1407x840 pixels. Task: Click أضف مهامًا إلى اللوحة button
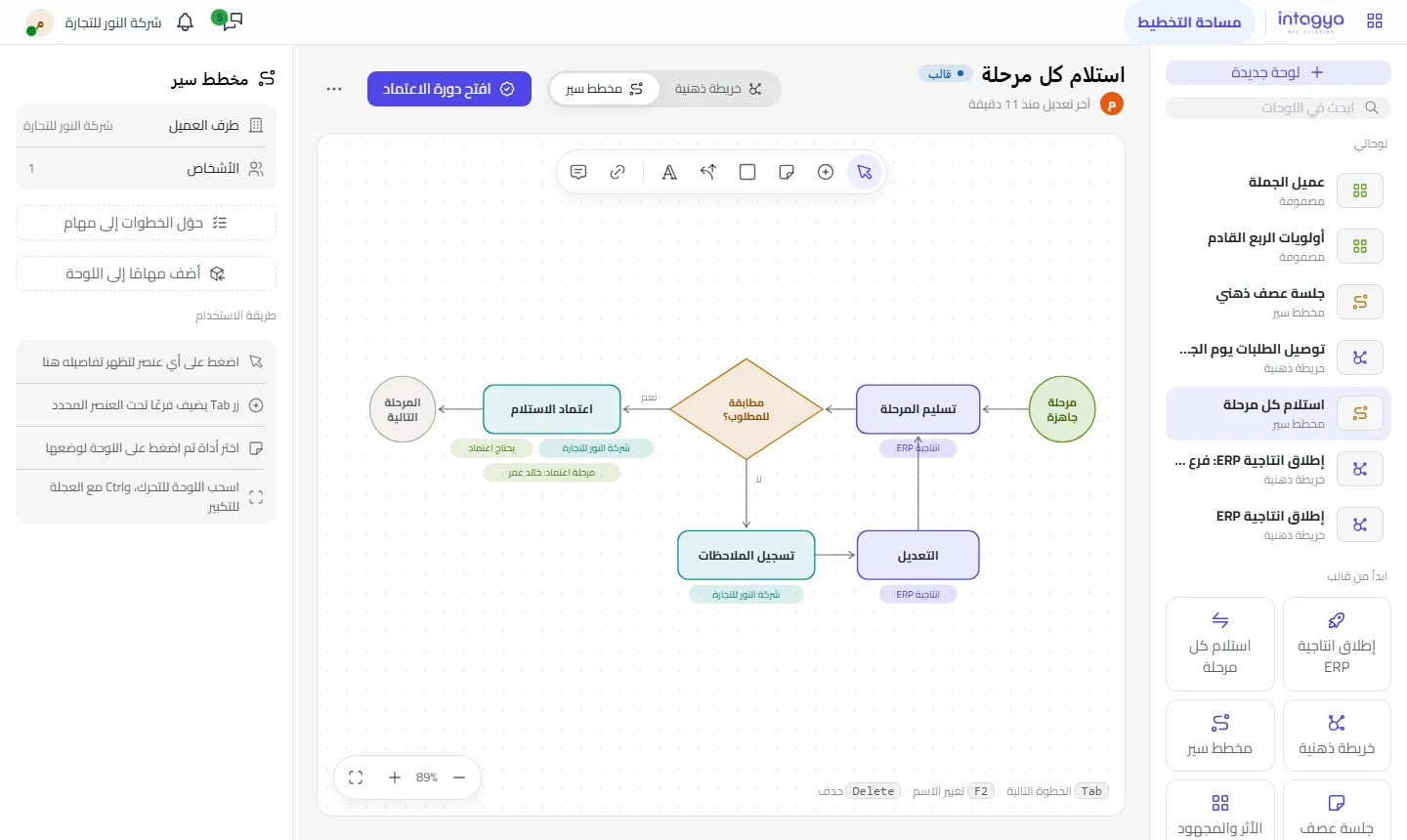(x=146, y=273)
